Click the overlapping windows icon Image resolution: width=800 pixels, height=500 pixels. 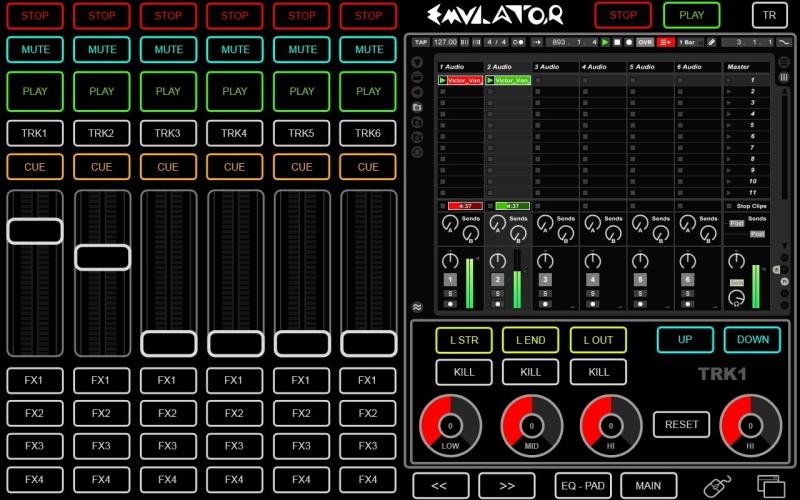point(768,487)
